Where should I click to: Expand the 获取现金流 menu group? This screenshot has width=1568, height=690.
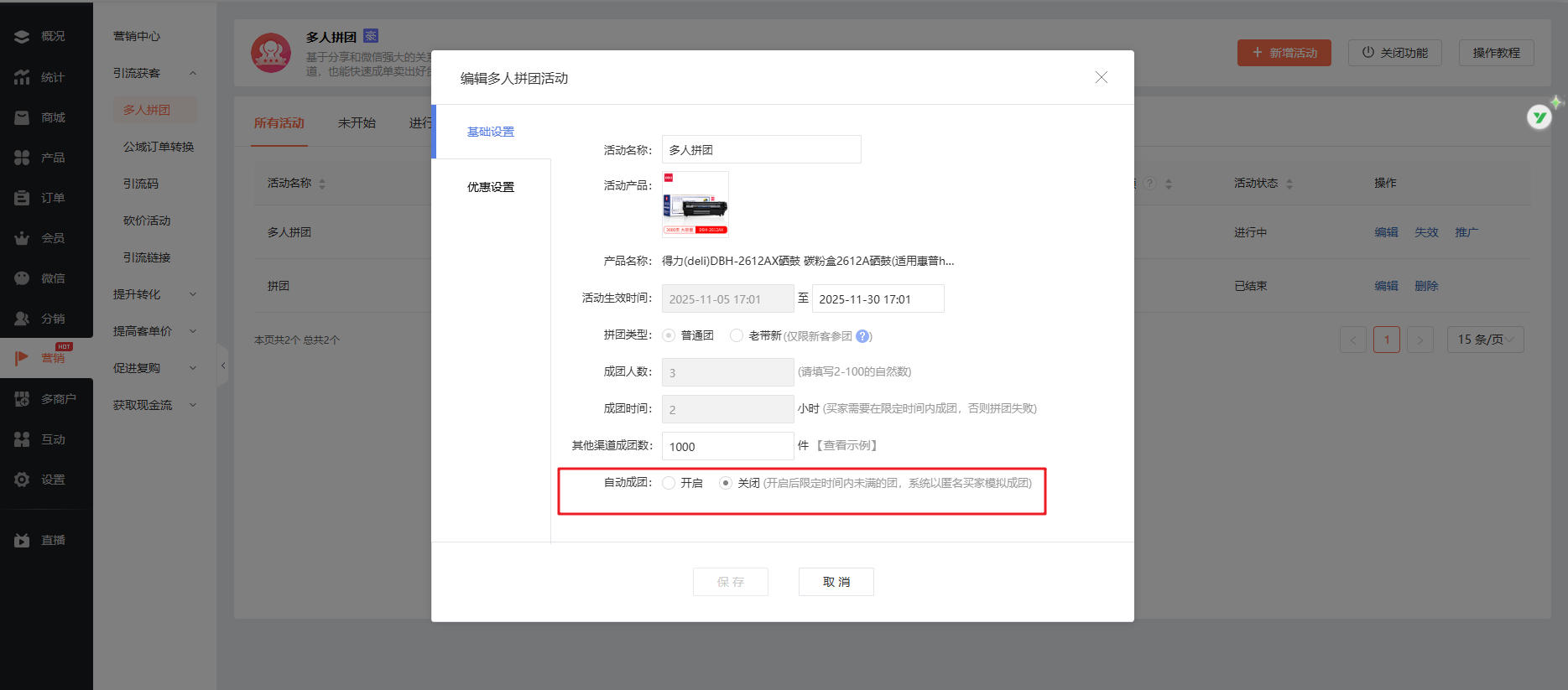pos(193,405)
